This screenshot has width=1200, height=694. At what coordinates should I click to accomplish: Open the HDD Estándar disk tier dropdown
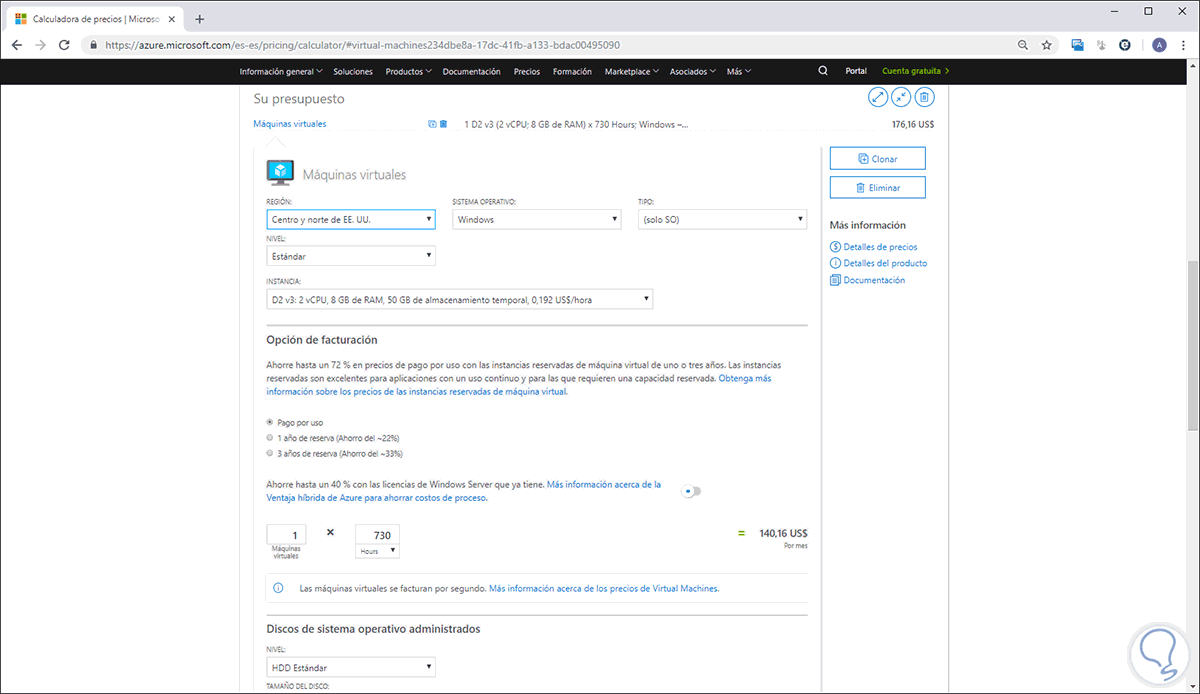(x=351, y=667)
